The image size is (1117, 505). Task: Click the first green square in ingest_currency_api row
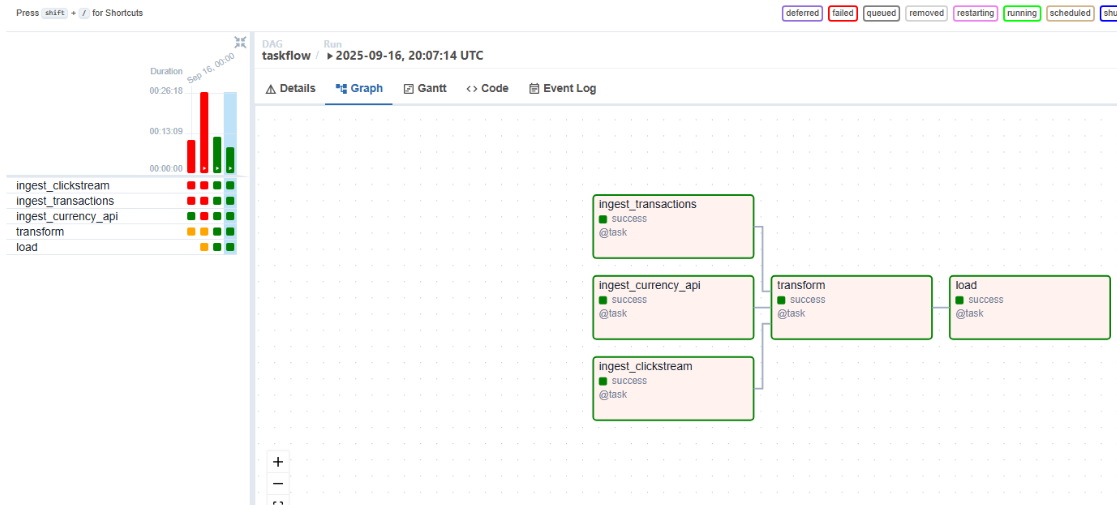click(191, 216)
